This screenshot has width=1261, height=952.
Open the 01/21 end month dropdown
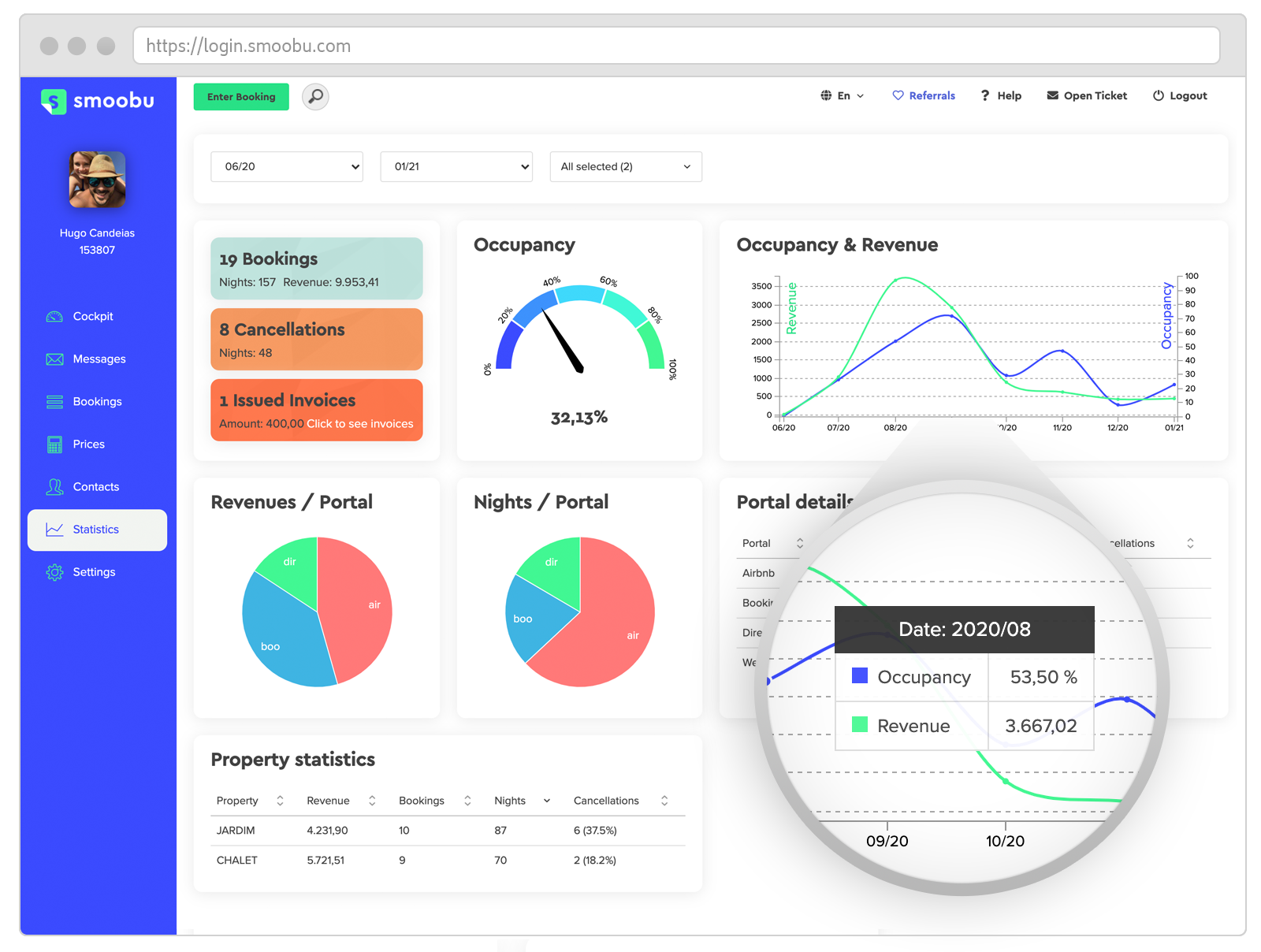pos(456,166)
